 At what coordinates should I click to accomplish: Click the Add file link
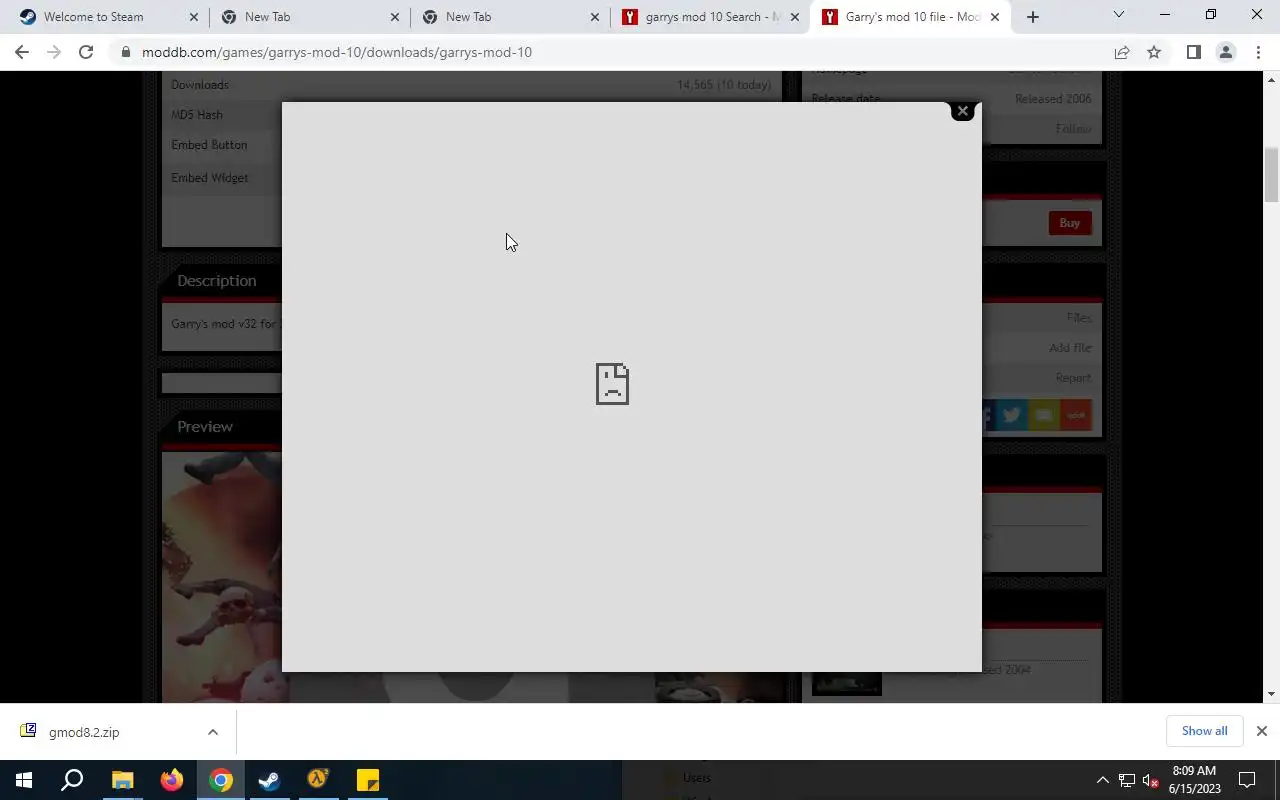tap(1070, 347)
